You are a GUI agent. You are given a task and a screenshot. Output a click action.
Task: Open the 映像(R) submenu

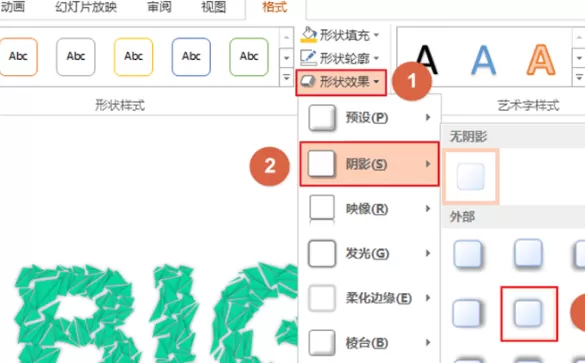point(369,209)
